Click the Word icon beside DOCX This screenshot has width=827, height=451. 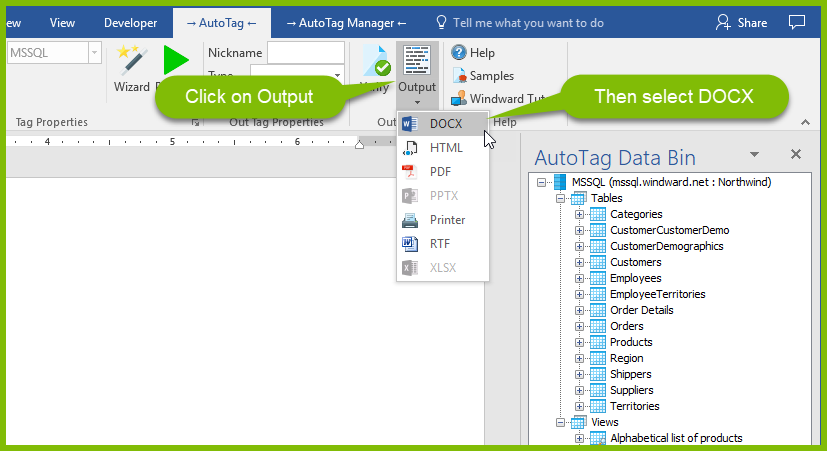coord(410,124)
